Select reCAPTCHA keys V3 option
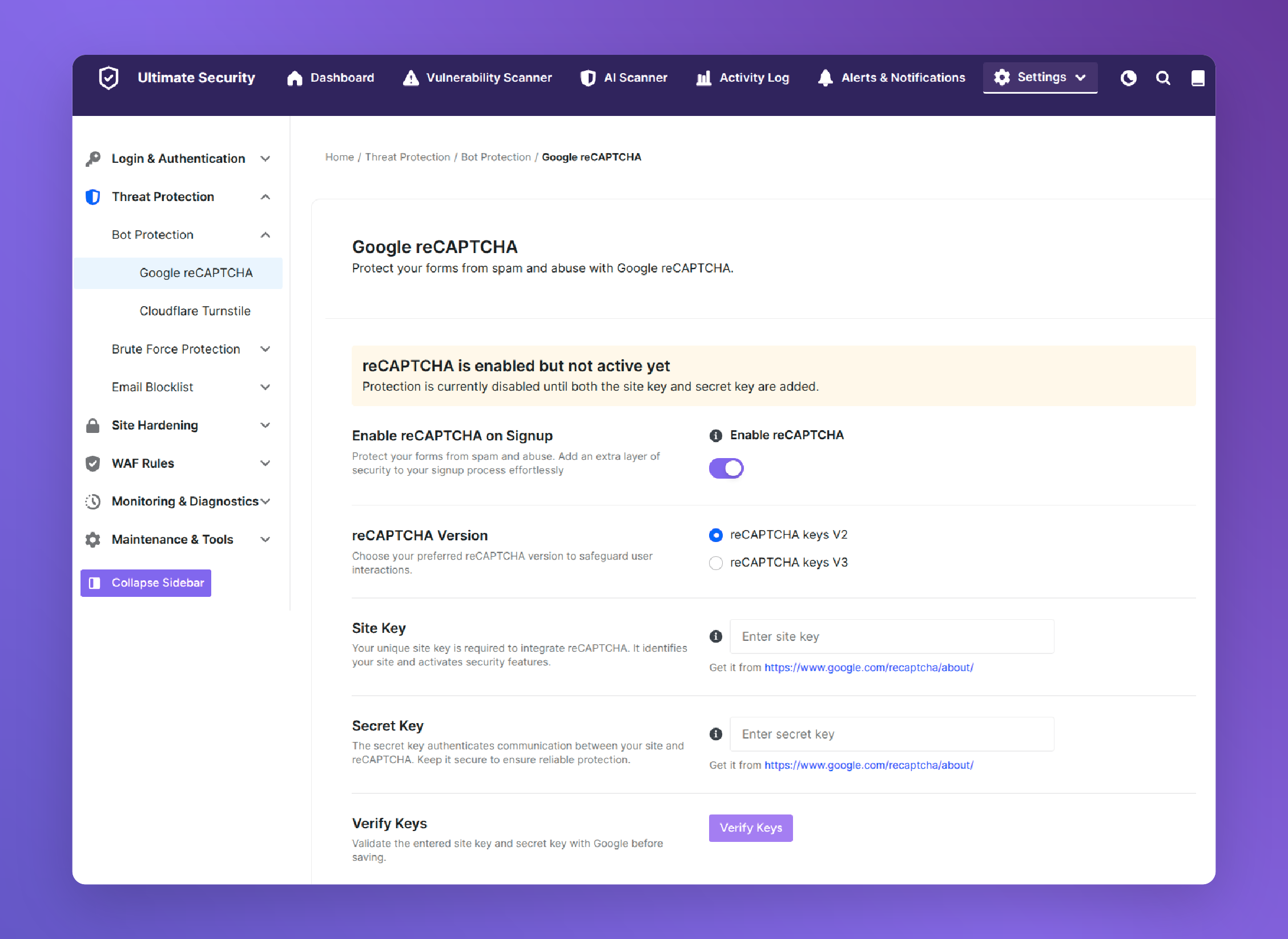Image resolution: width=1288 pixels, height=939 pixels. point(716,563)
